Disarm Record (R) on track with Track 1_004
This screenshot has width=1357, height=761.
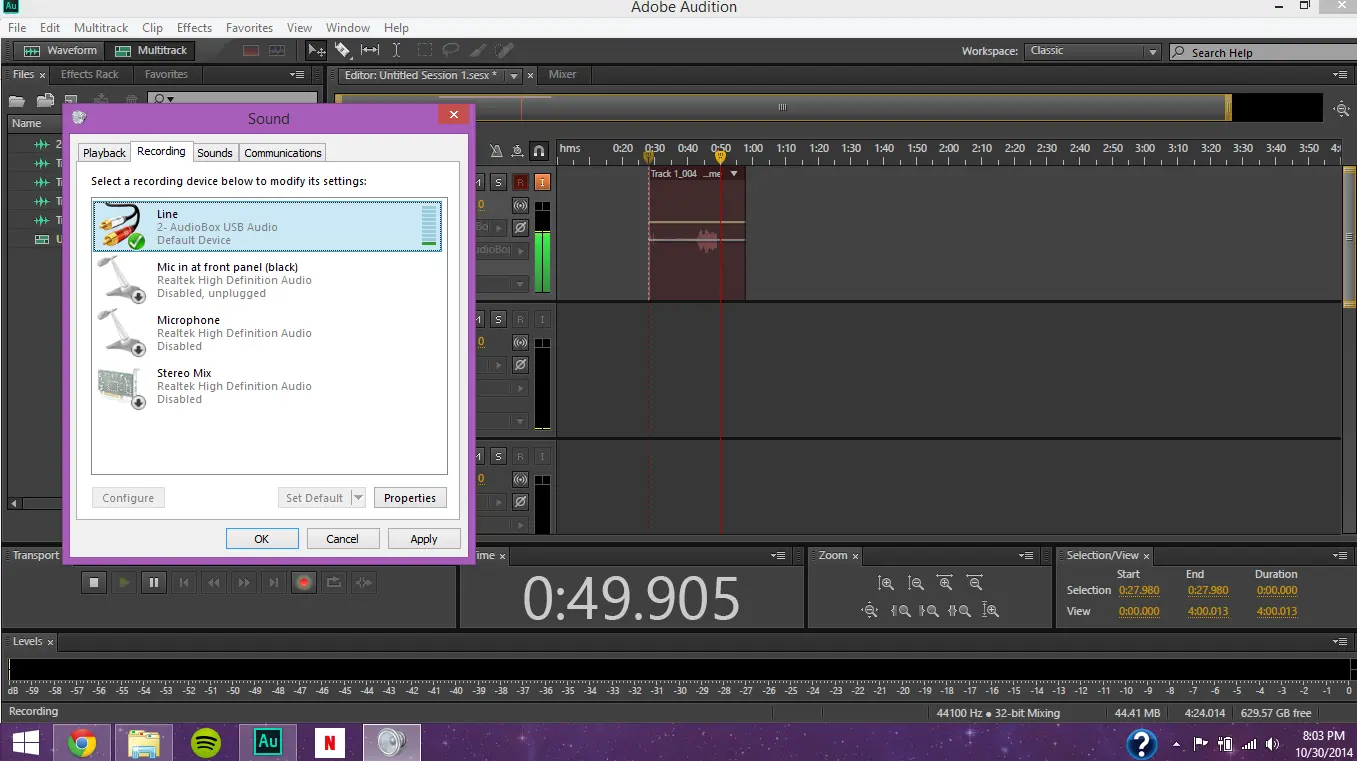(520, 181)
